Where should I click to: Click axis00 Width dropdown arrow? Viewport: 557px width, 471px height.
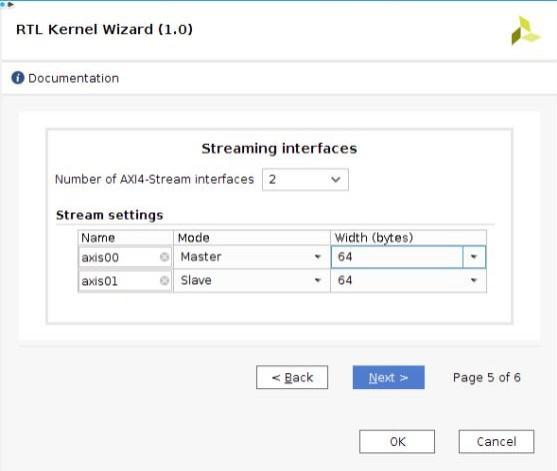point(474,257)
